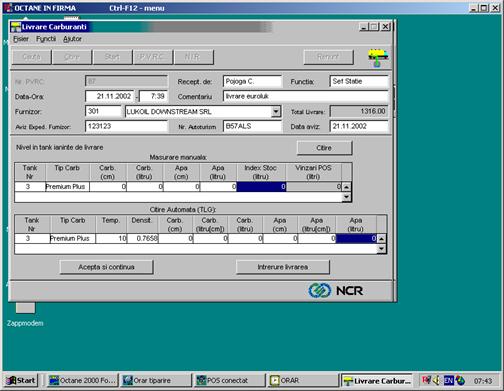Click Acepta si continua button

point(106,267)
